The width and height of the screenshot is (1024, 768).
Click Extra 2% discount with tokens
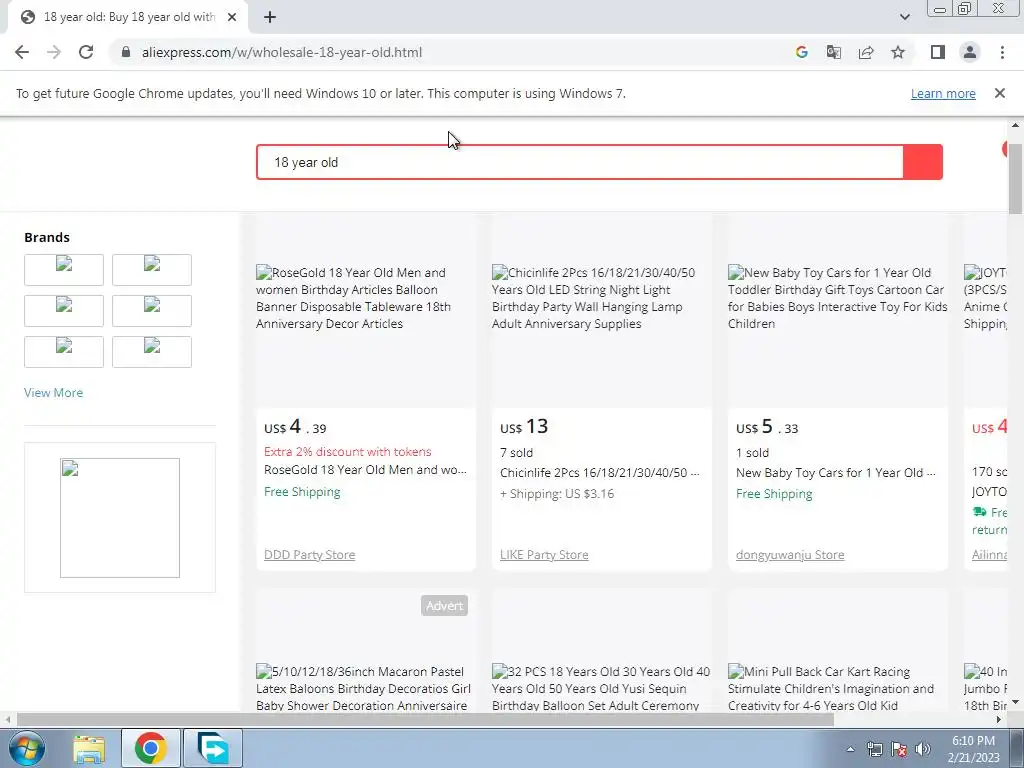point(347,452)
